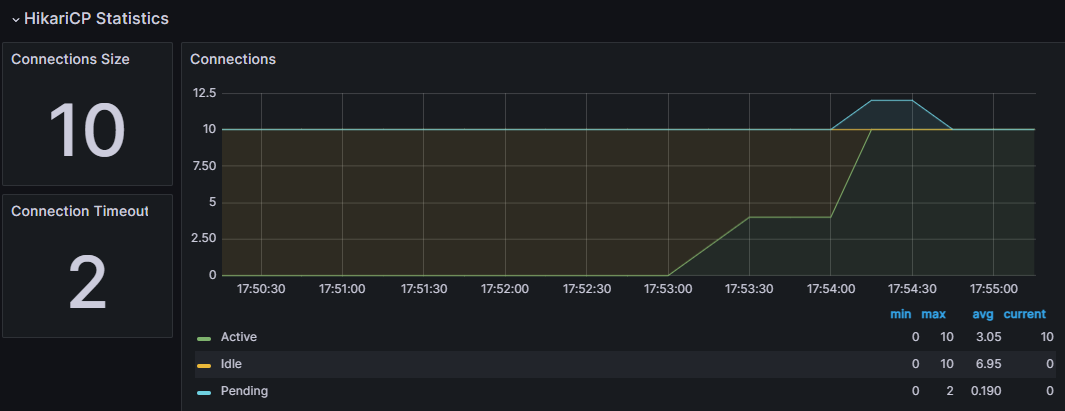This screenshot has height=411, width=1065.
Task: Sort legend by max column header
Action: pos(933,315)
